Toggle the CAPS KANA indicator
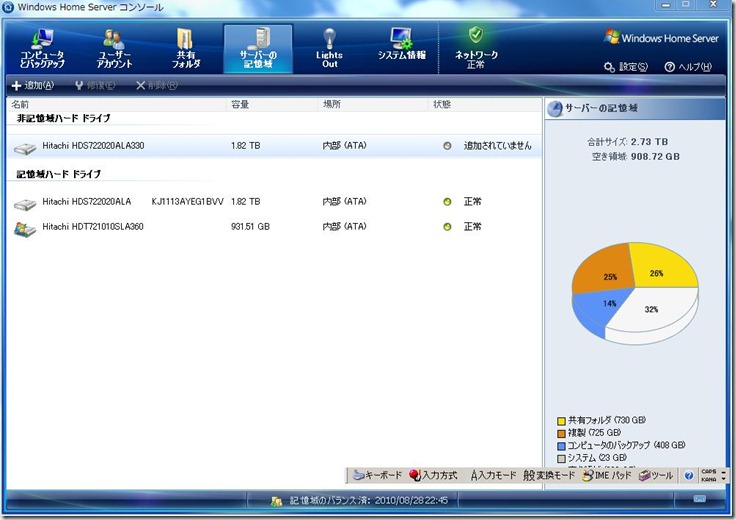Image resolution: width=736 pixels, height=520 pixels. point(709,475)
